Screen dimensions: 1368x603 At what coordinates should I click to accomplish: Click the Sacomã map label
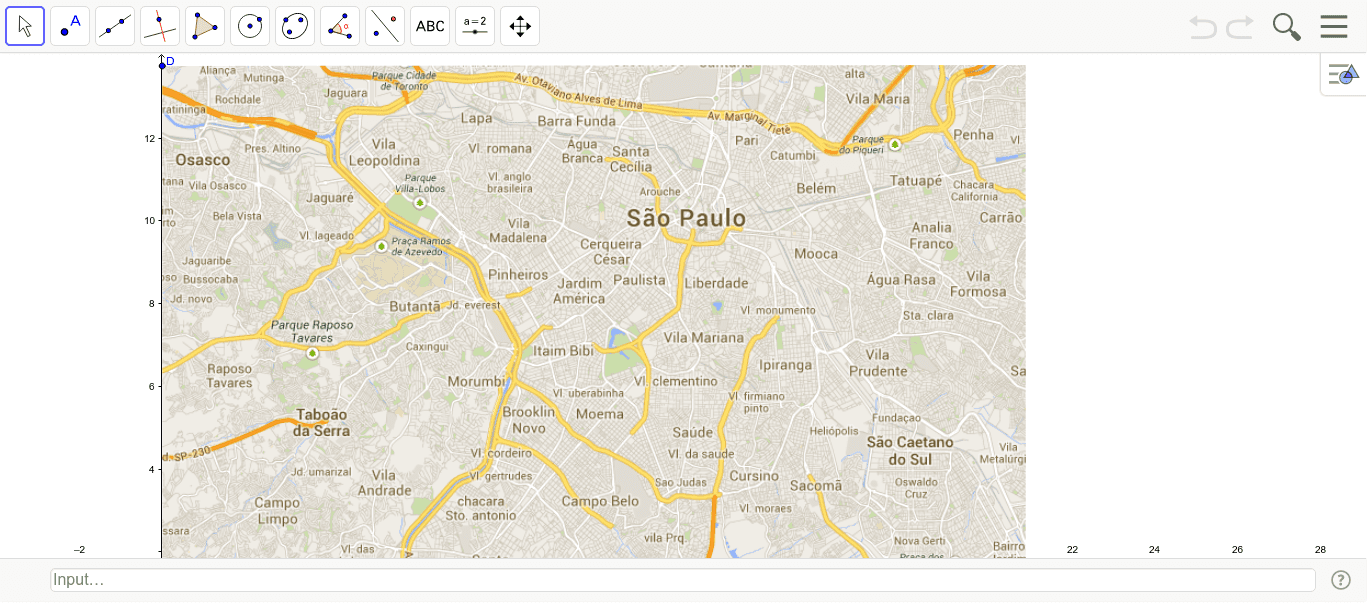coord(816,485)
